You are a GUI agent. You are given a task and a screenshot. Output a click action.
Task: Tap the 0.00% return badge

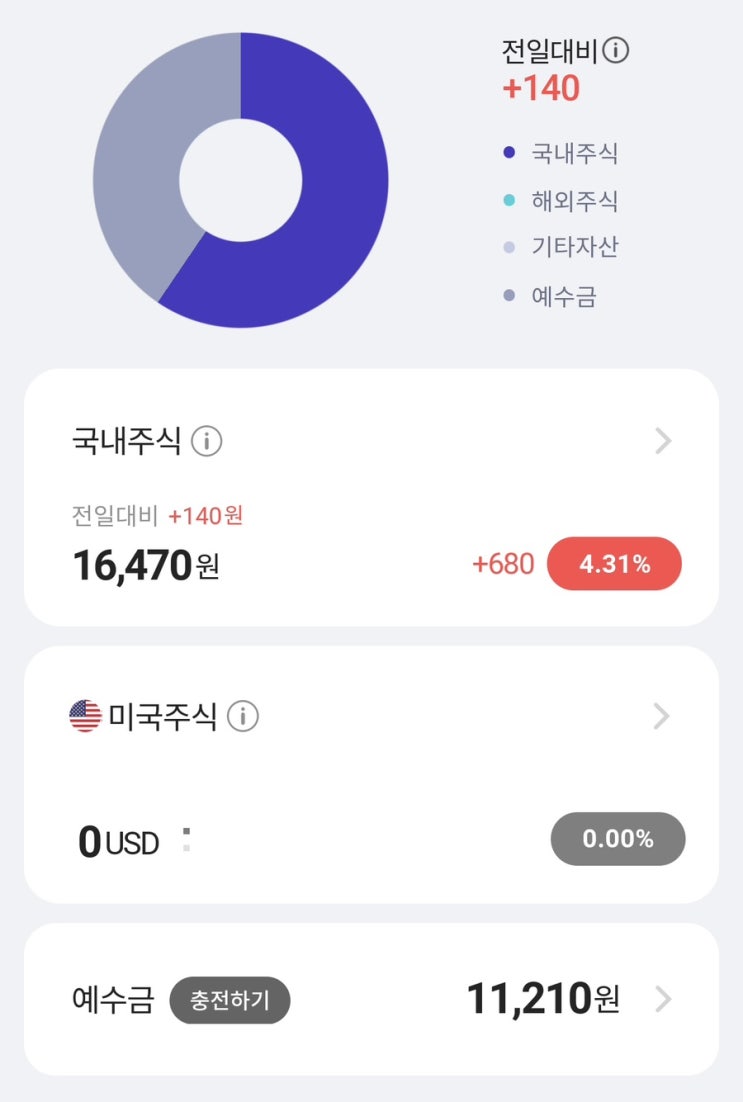point(618,839)
